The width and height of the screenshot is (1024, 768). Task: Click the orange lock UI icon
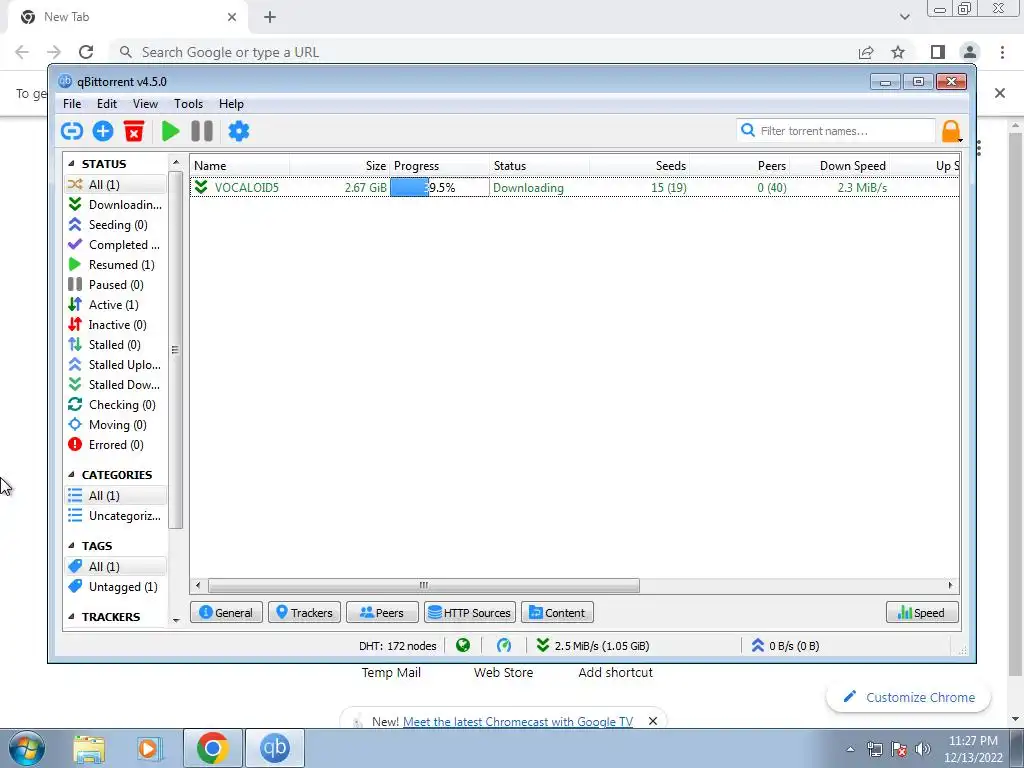click(x=952, y=131)
